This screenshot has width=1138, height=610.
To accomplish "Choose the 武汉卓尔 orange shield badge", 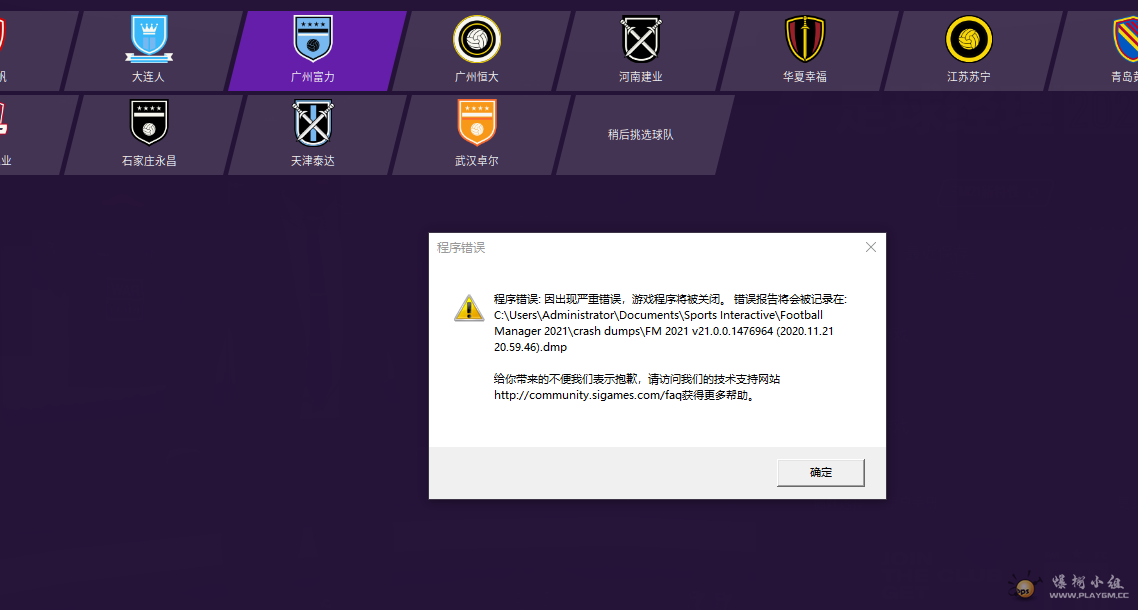I will tap(477, 123).
